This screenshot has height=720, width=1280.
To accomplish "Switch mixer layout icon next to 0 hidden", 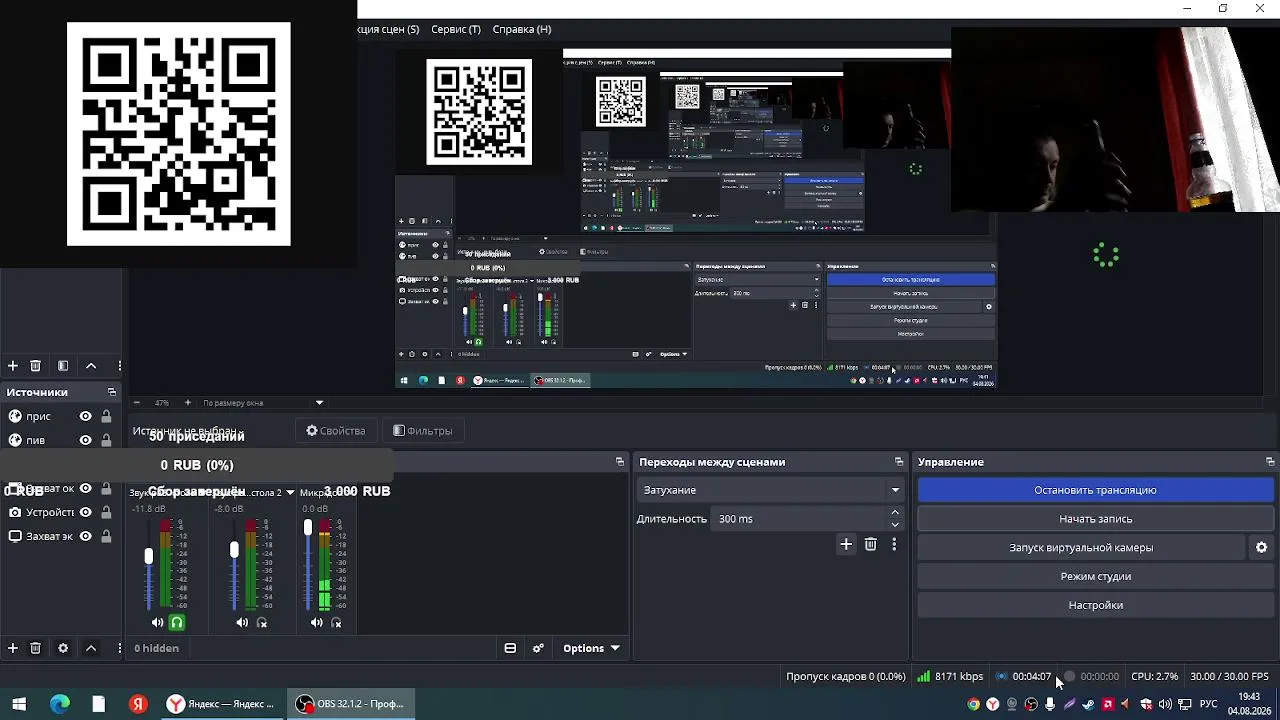I will (510, 648).
